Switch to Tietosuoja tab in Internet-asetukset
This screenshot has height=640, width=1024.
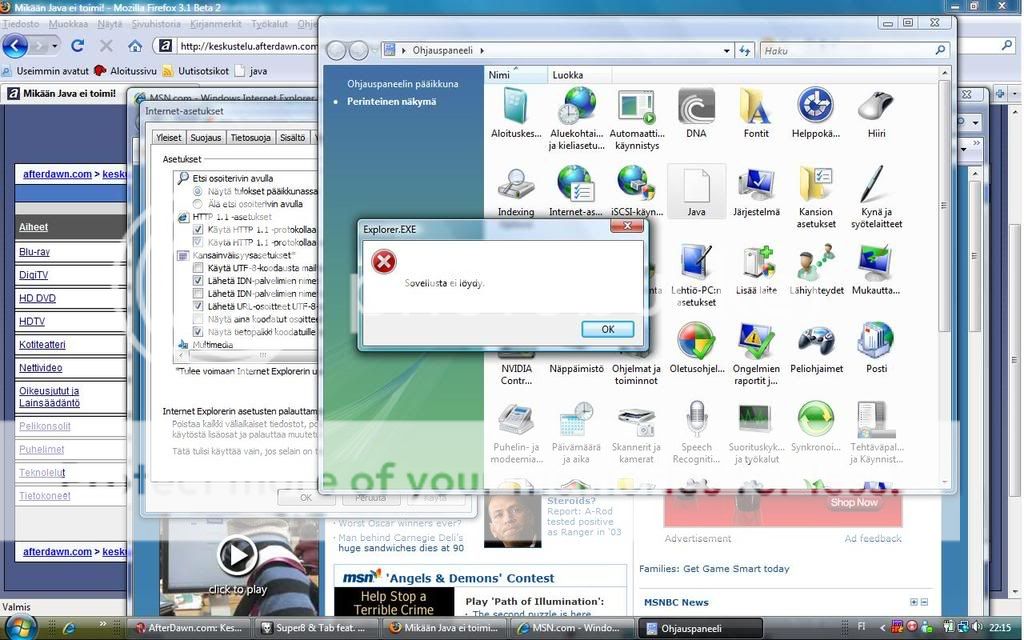point(251,138)
